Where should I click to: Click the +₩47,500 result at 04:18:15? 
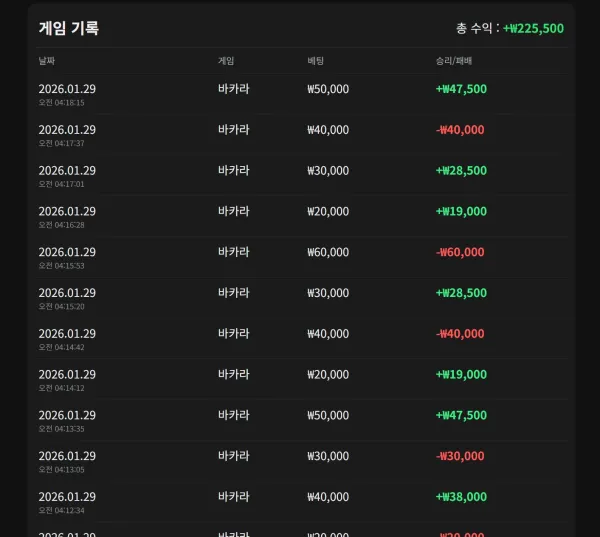pyautogui.click(x=461, y=89)
